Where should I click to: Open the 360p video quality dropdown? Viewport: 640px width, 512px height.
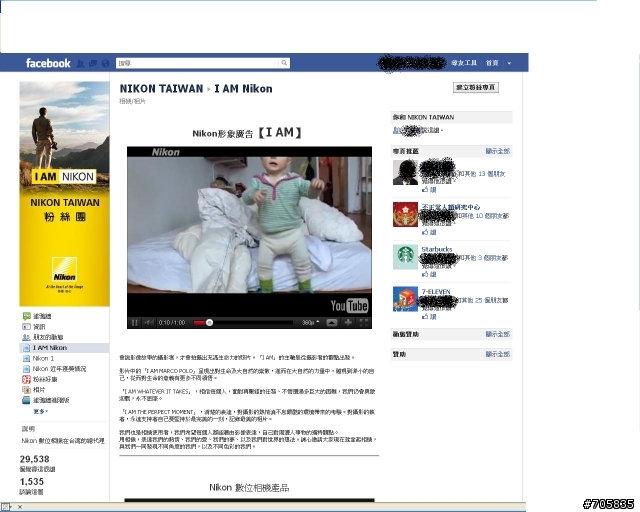[311, 323]
